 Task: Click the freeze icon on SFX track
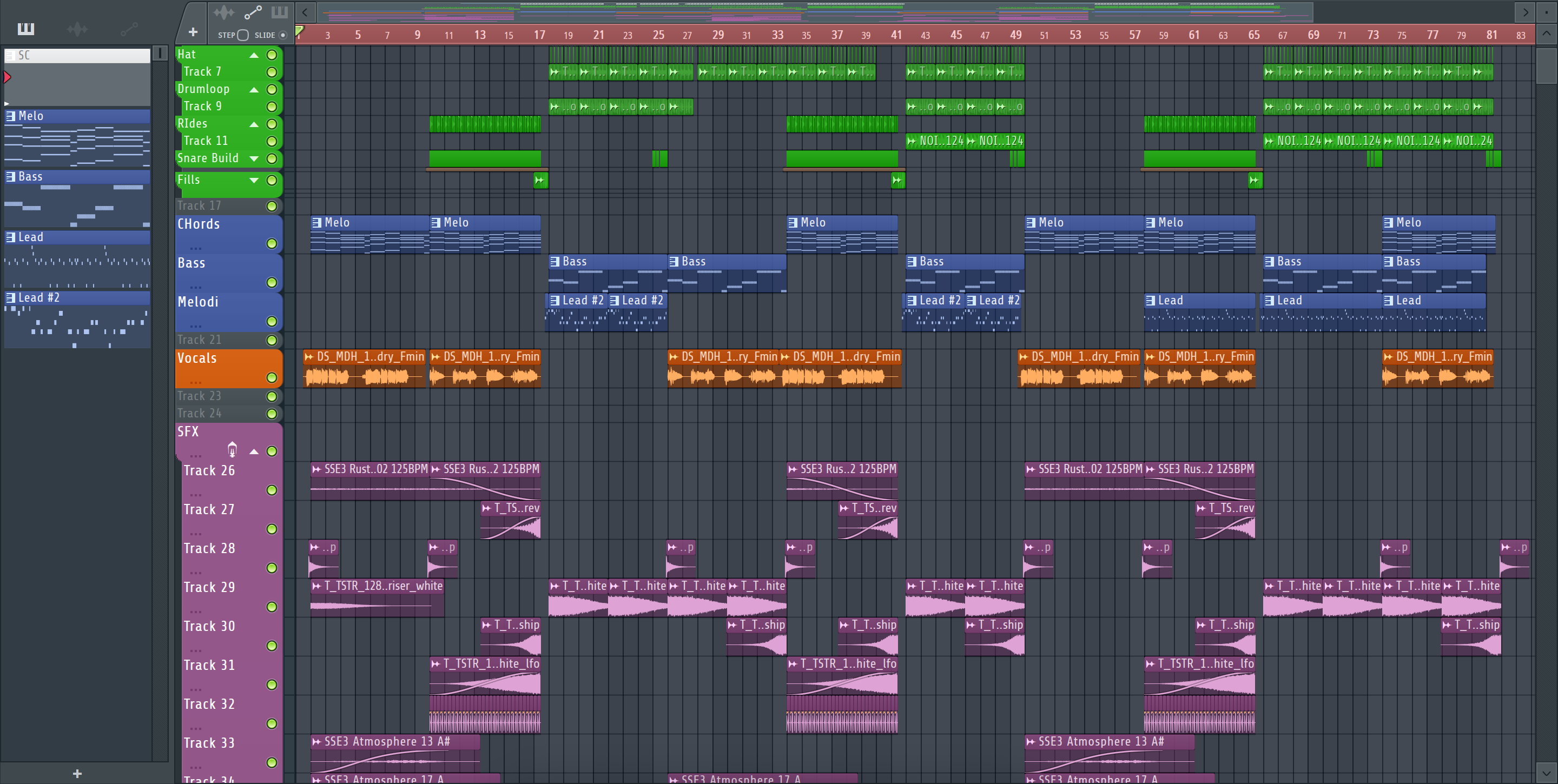coord(232,450)
